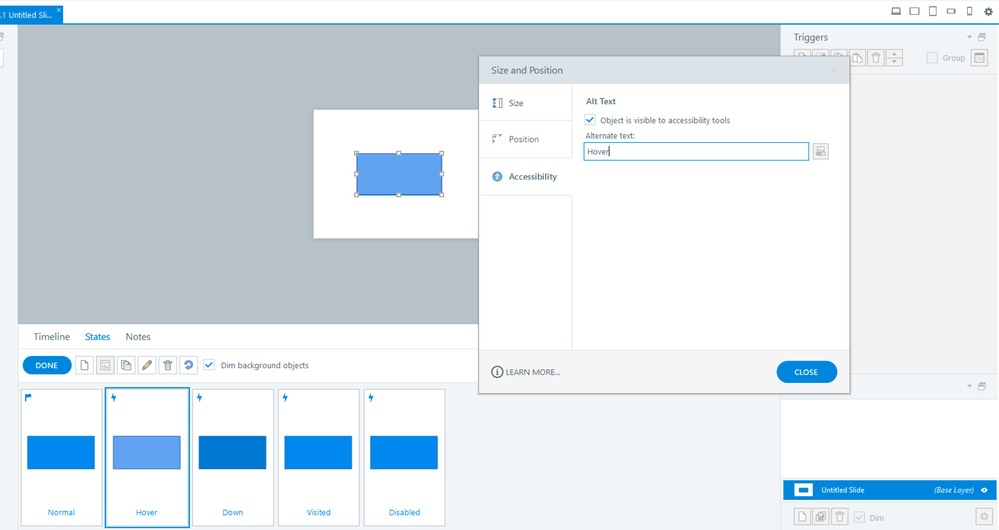
Task: Toggle Object is visible to accessibility tools
Action: pos(590,120)
